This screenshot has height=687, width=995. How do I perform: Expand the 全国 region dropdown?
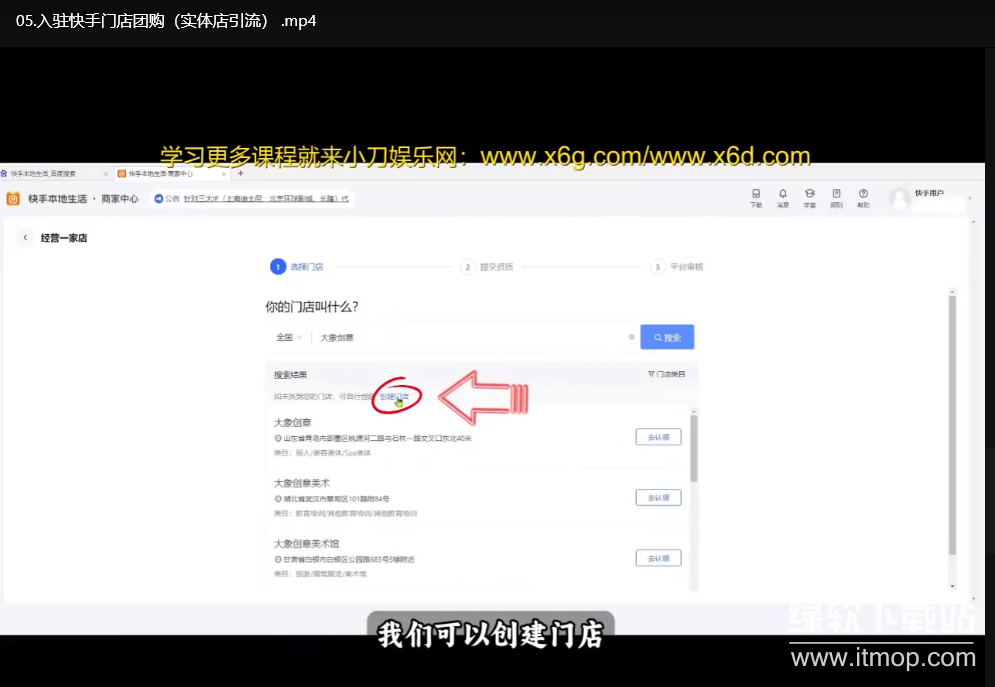(288, 338)
